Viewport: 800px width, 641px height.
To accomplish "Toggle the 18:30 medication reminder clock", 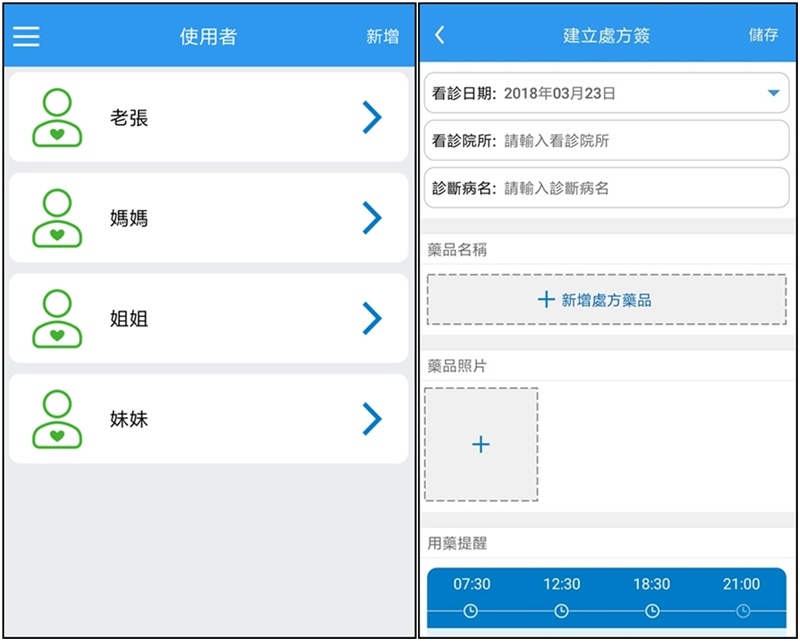I will (x=652, y=610).
